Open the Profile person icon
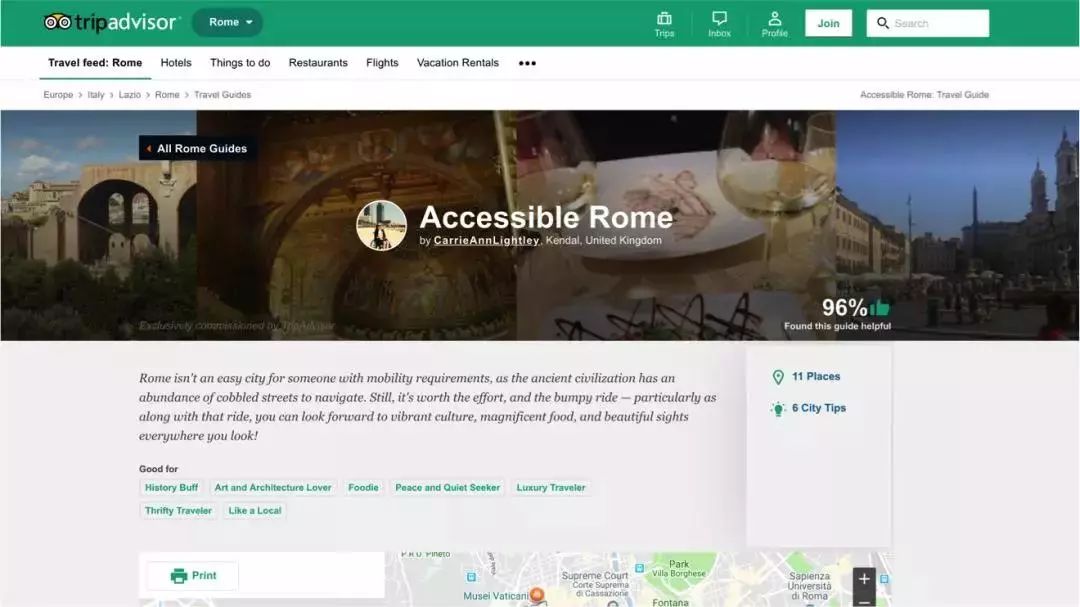The image size is (1080, 607). 774,19
